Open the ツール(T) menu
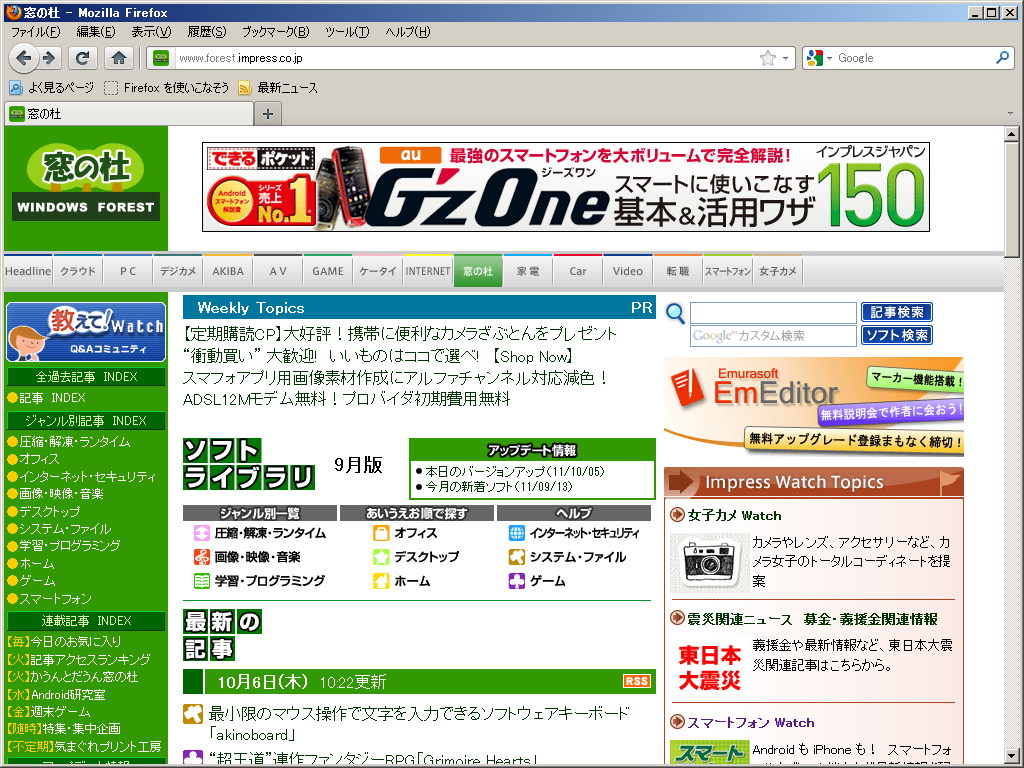 [347, 31]
